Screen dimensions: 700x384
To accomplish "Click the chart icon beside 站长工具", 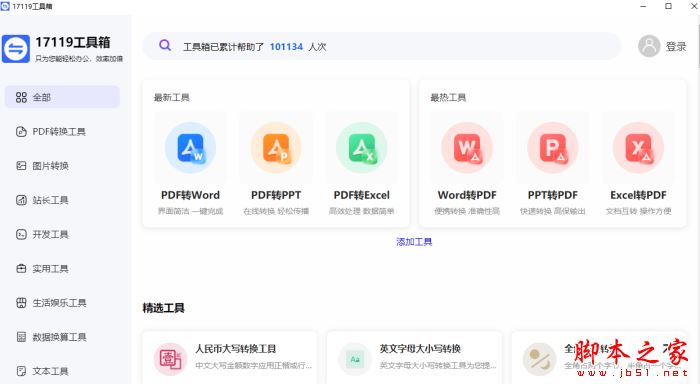I will click(21, 200).
